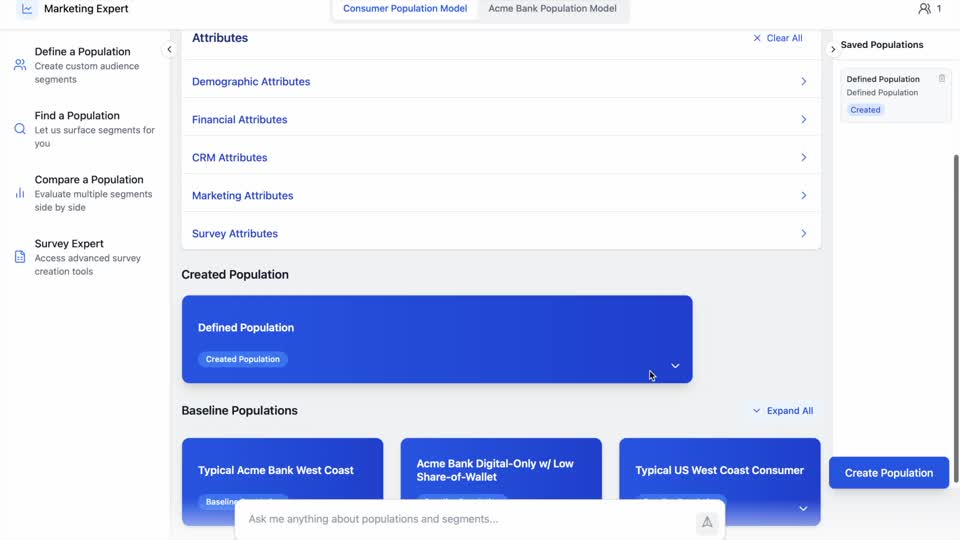Click the Created Population section heading
Viewport: 960px width, 540px height.
pyautogui.click(x=234, y=274)
